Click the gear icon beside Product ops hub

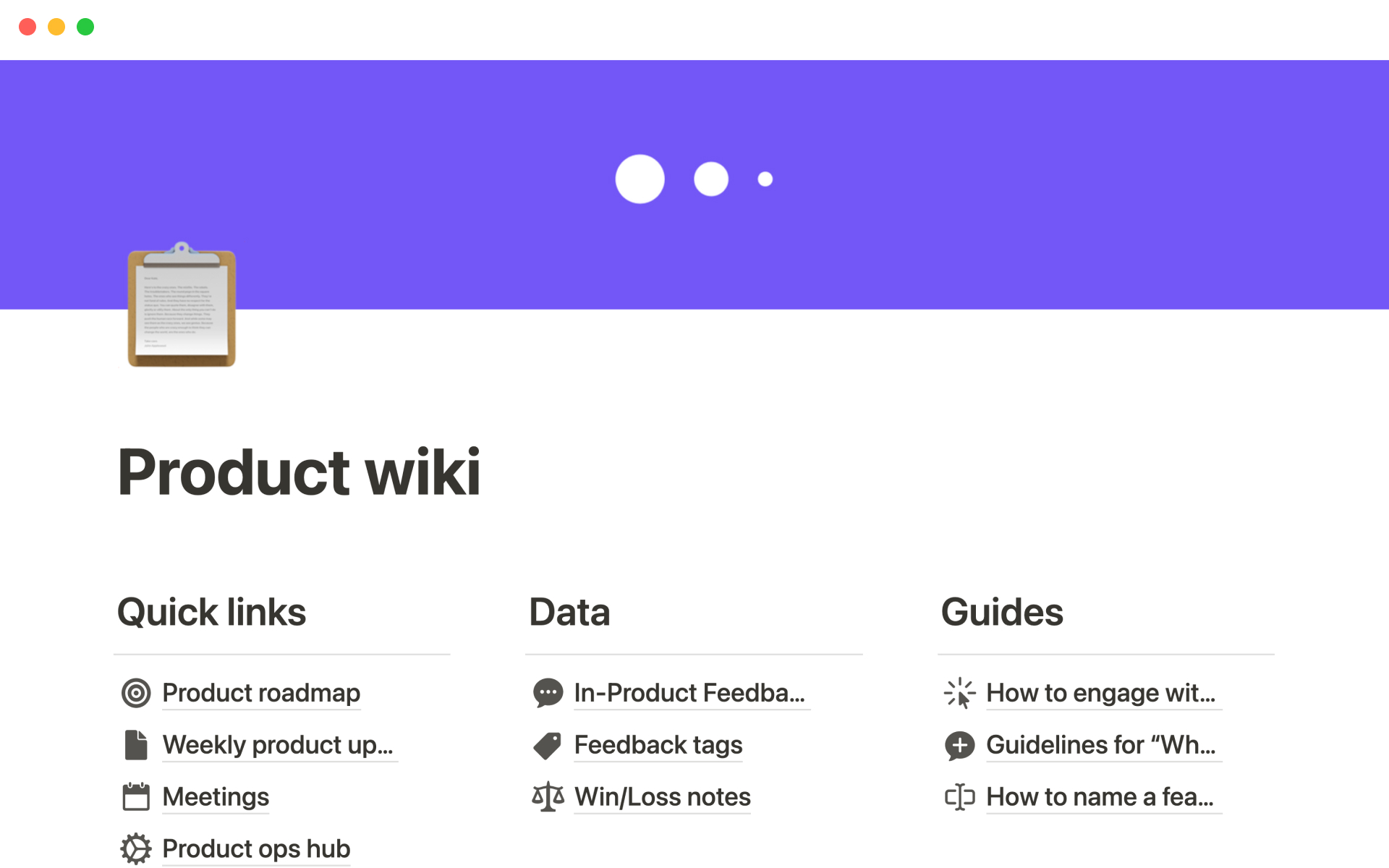136,849
